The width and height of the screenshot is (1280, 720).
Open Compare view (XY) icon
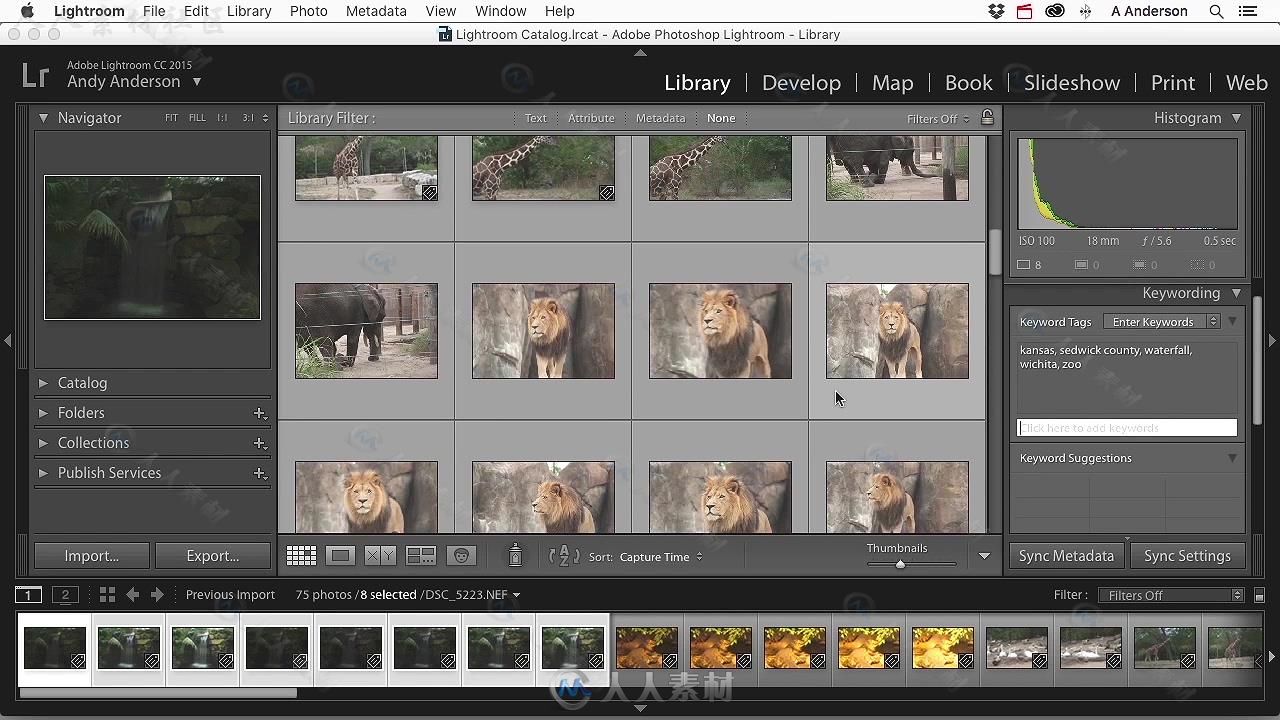pyautogui.click(x=380, y=556)
